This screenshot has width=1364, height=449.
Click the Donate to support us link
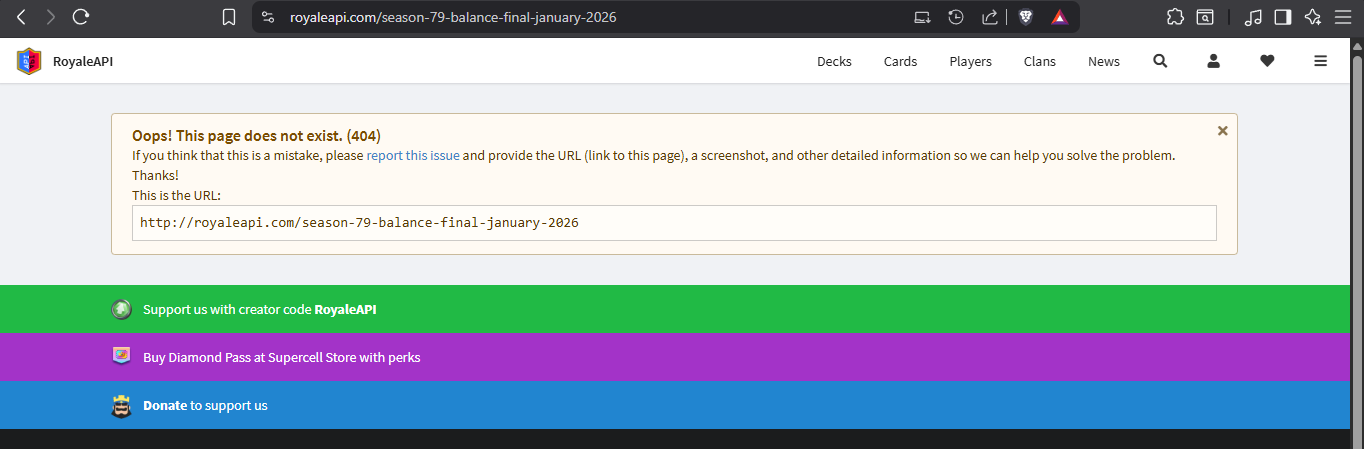(205, 406)
